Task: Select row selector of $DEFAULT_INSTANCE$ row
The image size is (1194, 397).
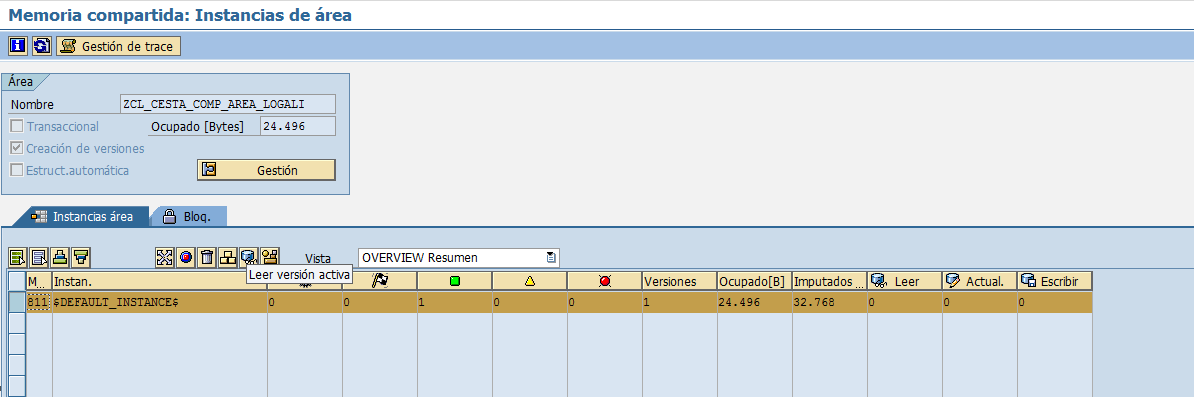Action: 17,302
